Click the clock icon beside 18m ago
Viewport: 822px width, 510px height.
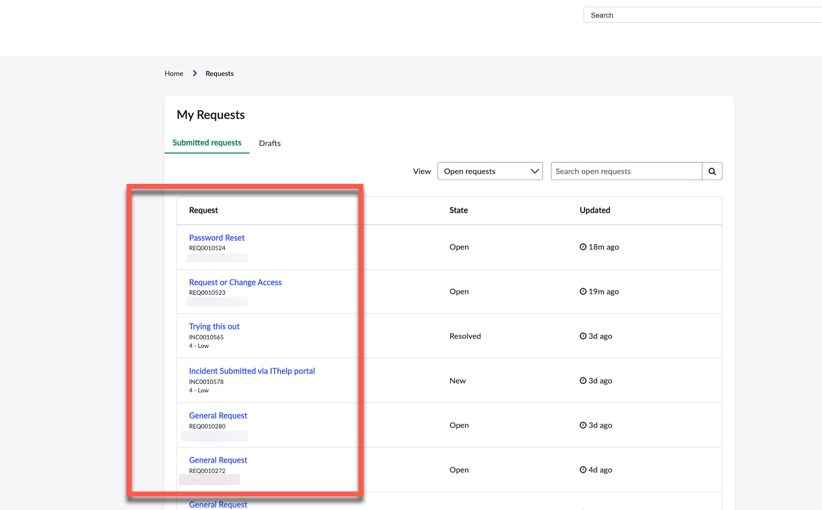click(x=583, y=247)
